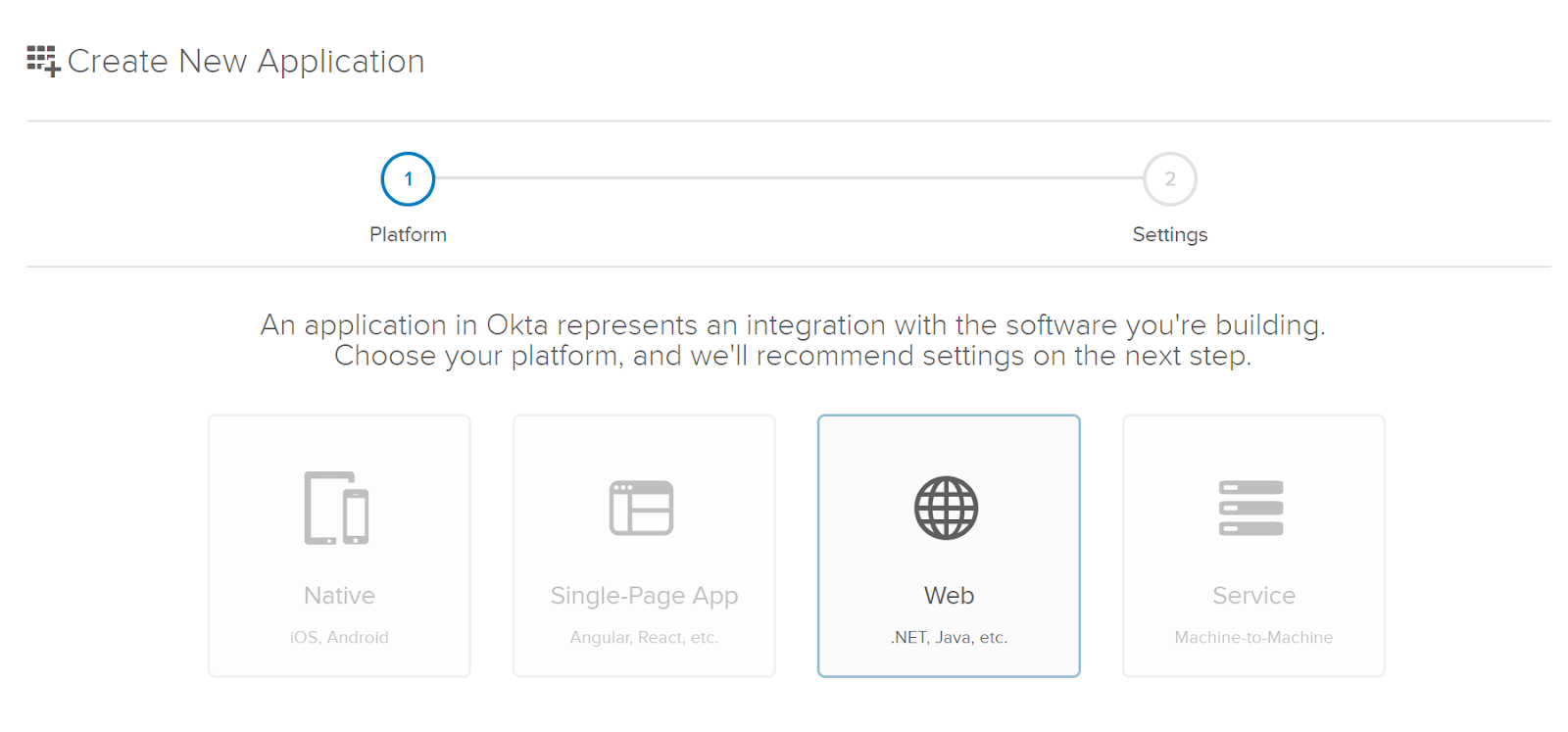The height and width of the screenshot is (732, 1568).
Task: Select the step 1 circle
Action: point(408,179)
